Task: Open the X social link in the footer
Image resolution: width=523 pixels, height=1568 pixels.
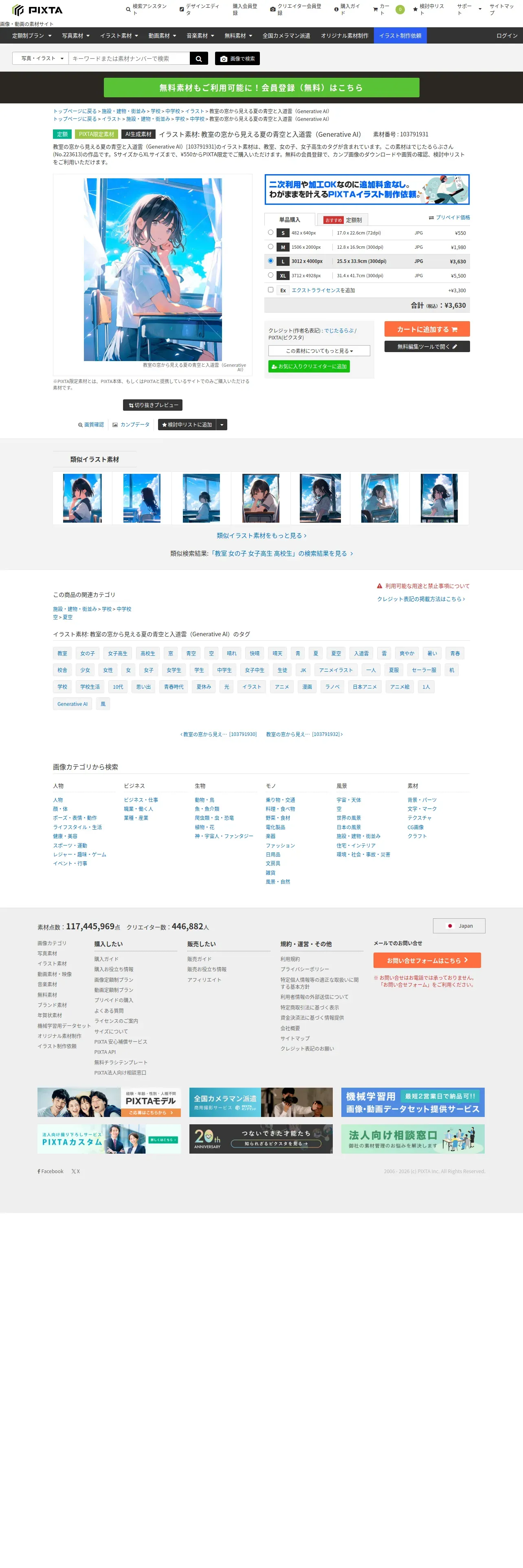Action: tap(75, 1171)
